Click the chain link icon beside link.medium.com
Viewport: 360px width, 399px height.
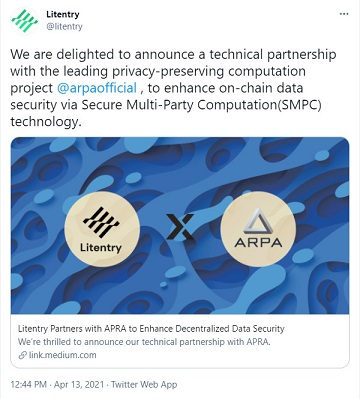pyautogui.click(x=22, y=355)
